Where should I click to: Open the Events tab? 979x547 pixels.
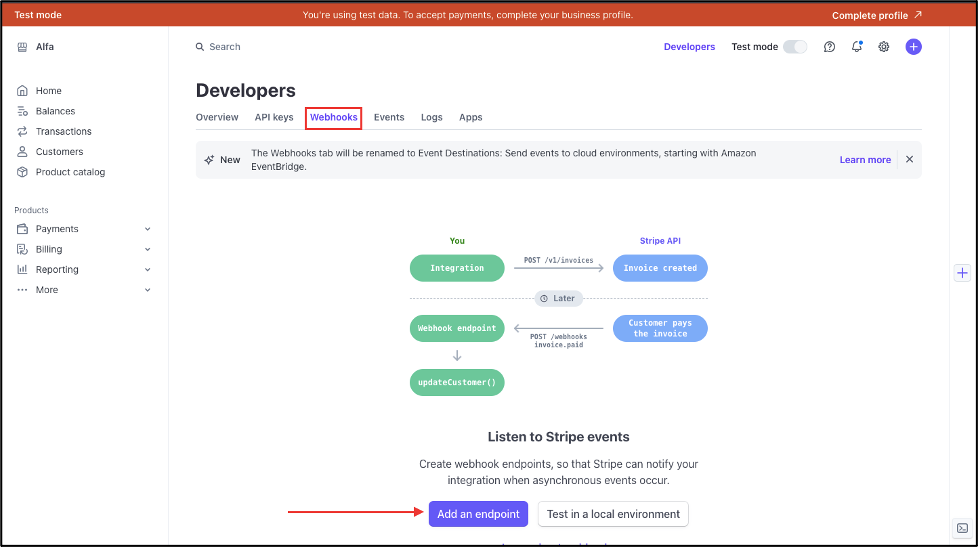tap(389, 117)
